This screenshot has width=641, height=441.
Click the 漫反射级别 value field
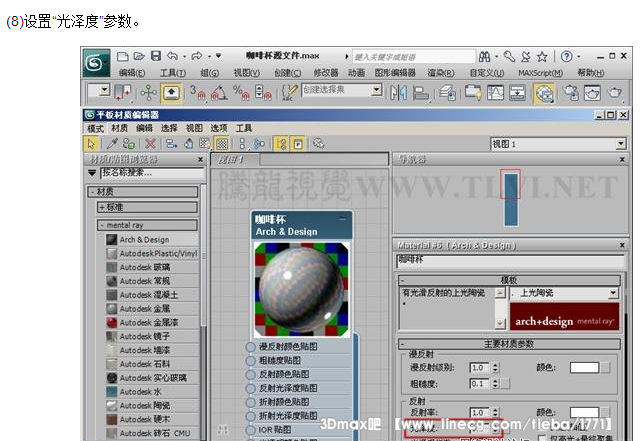tap(480, 368)
